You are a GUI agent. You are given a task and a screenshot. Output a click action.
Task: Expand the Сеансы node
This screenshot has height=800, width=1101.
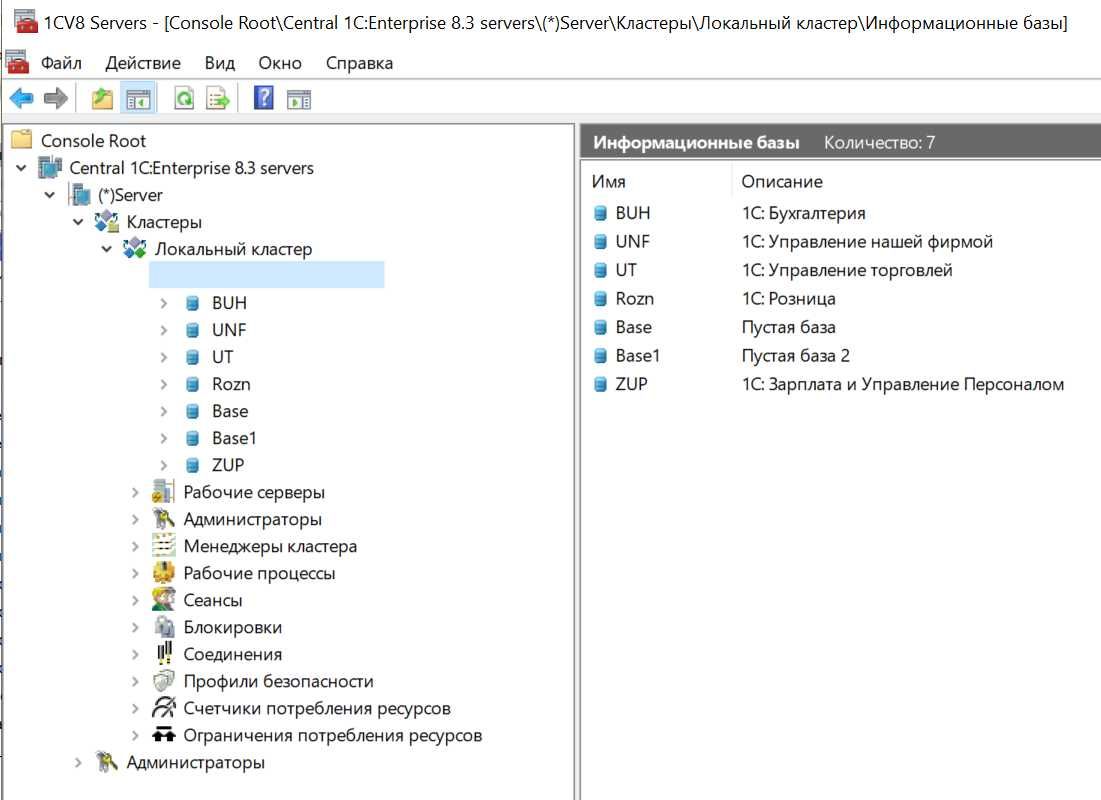[x=135, y=601]
